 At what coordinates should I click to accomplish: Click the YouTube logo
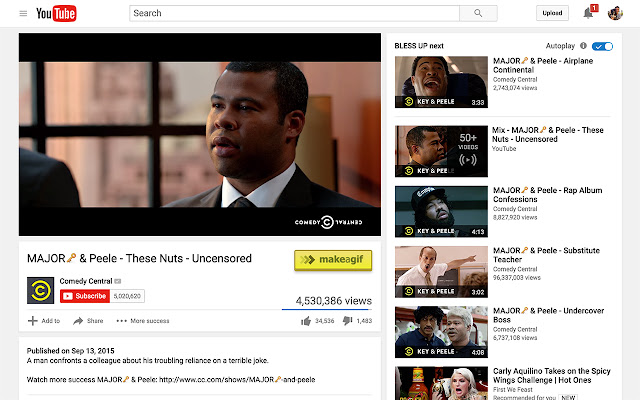[x=56, y=13]
